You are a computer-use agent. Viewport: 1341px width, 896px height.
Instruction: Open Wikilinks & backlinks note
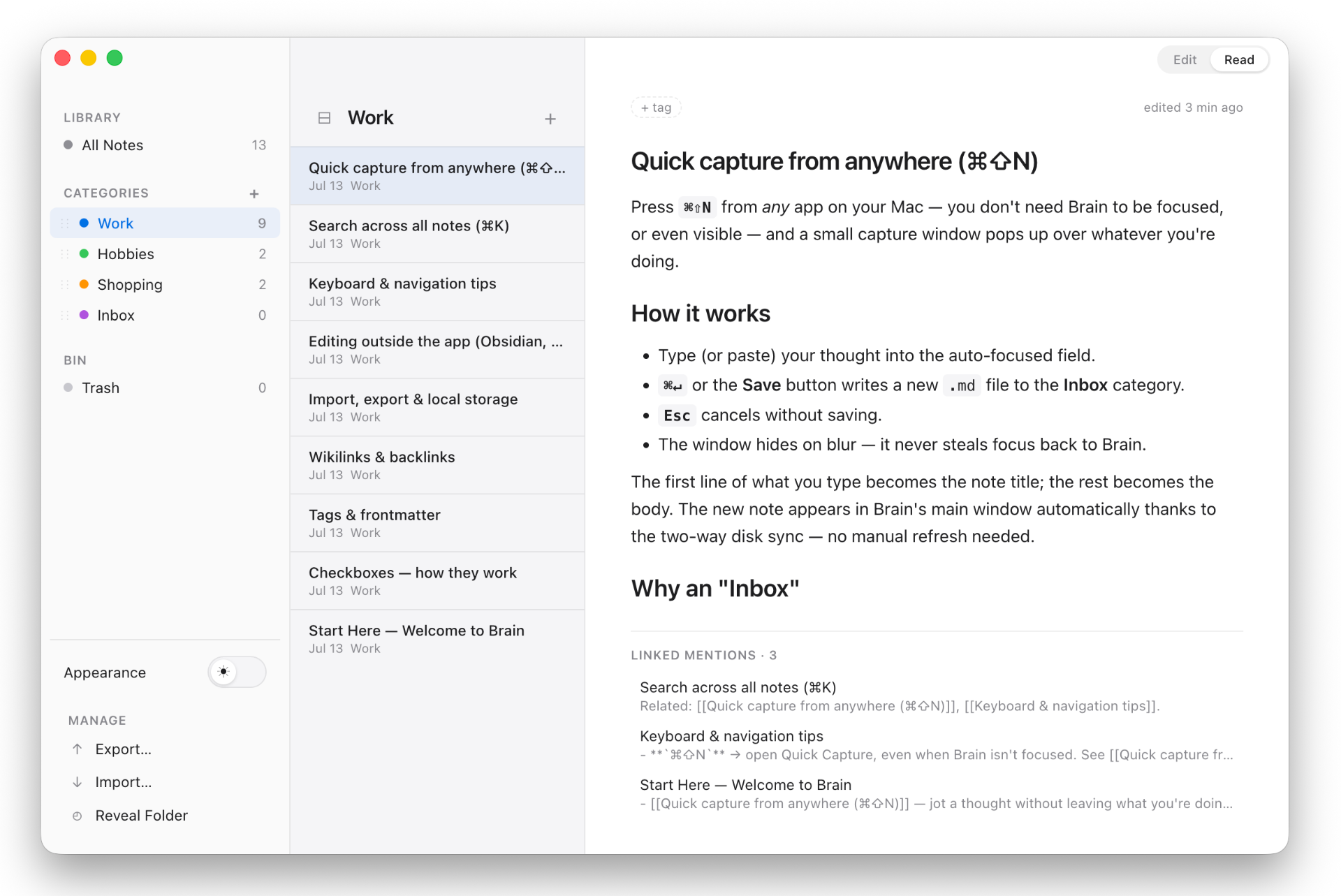coord(437,466)
